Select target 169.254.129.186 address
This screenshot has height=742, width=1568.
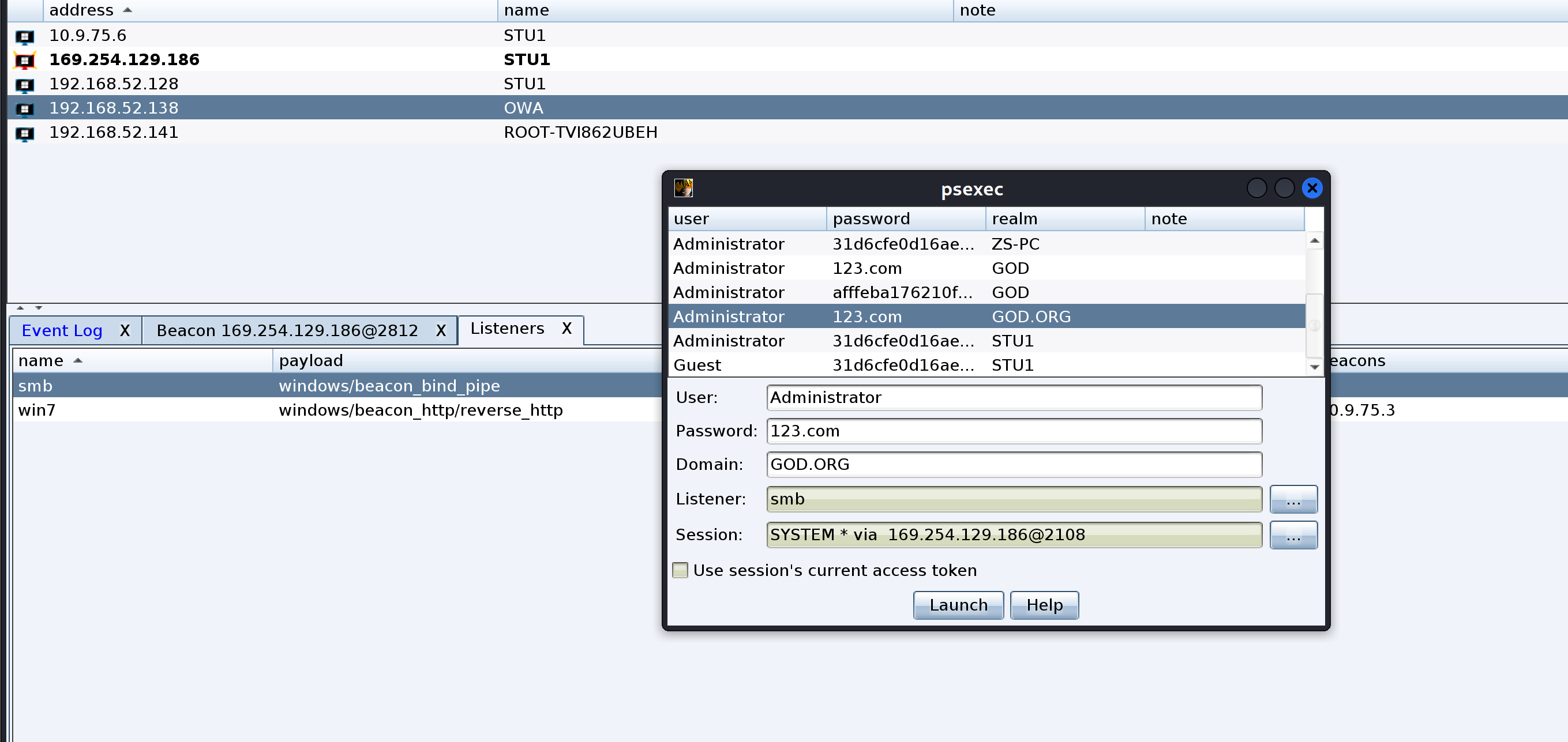tap(124, 59)
